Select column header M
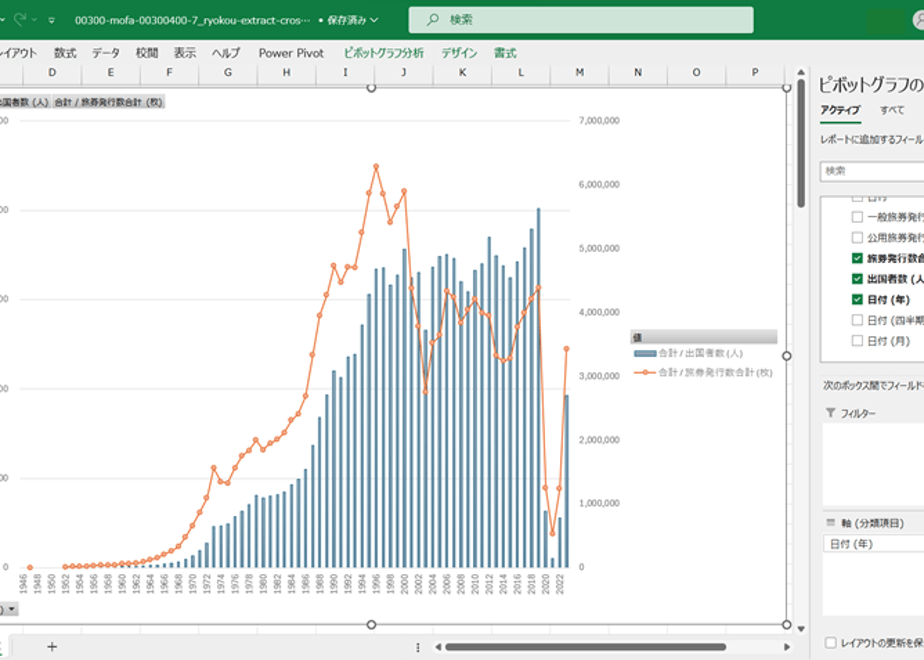Image resolution: width=924 pixels, height=660 pixels. click(x=580, y=72)
